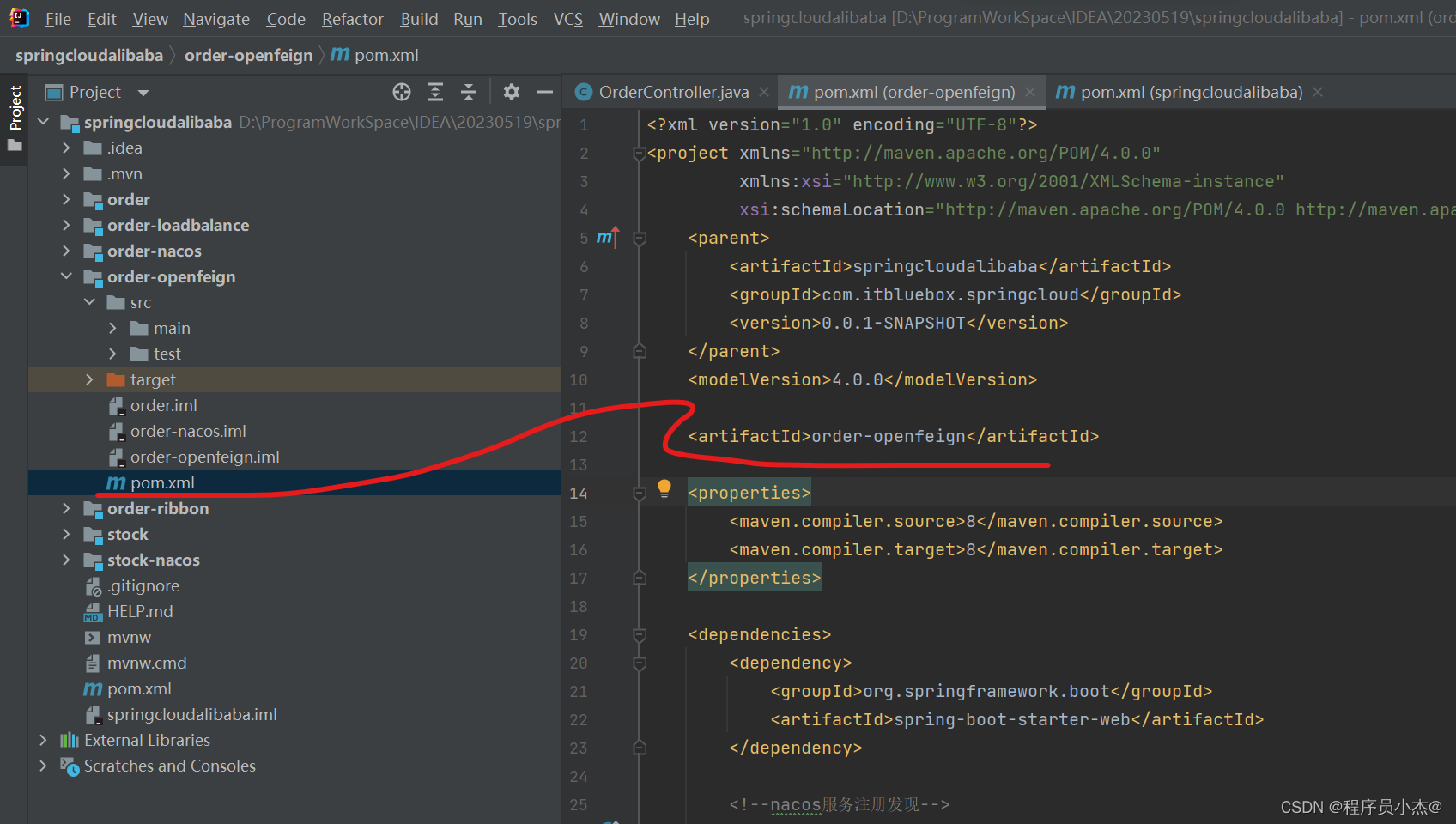Expand the main folder arrow

[112, 328]
